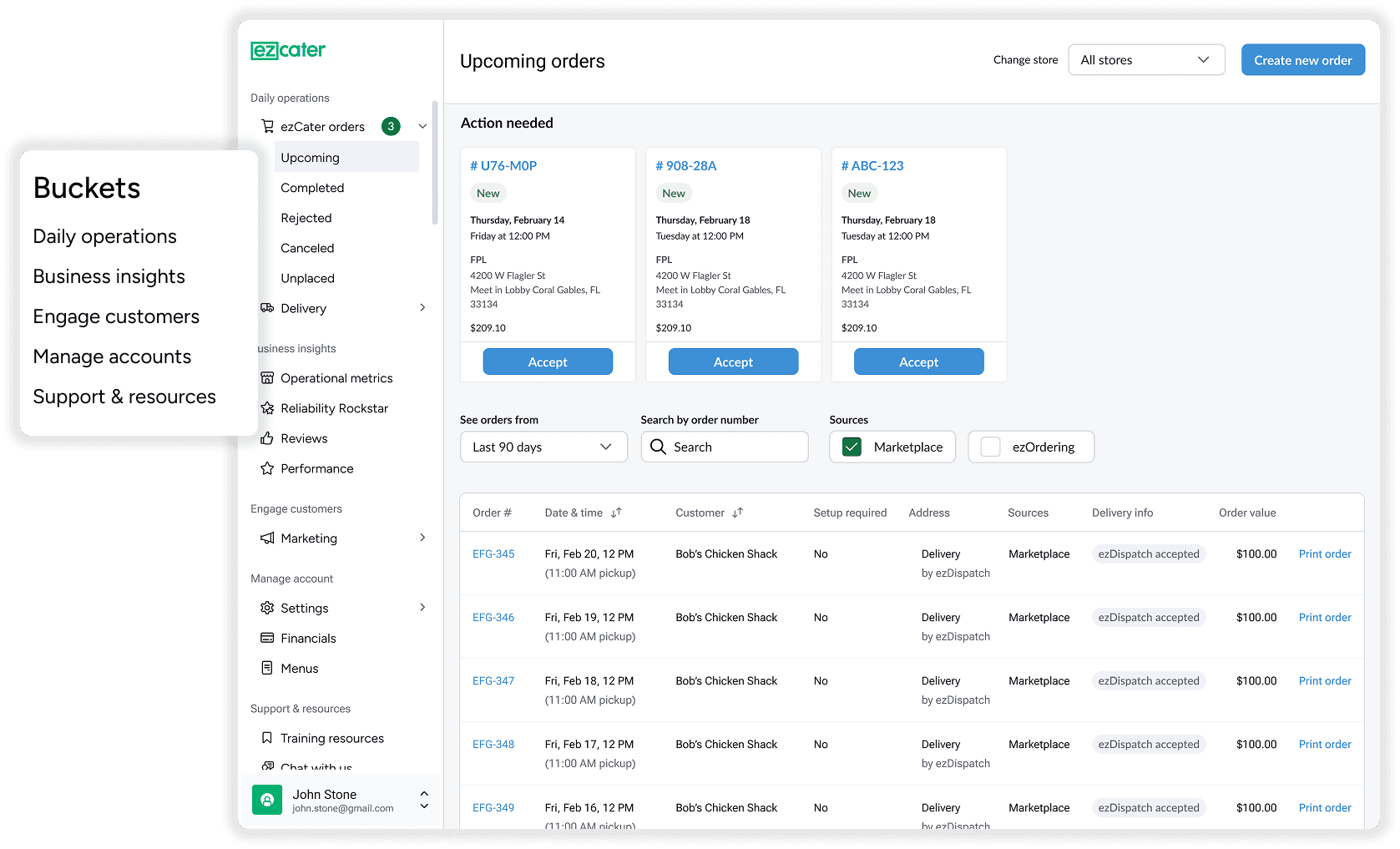The image size is (1400, 849).
Task: Open order link EFG-345
Action: click(x=493, y=553)
